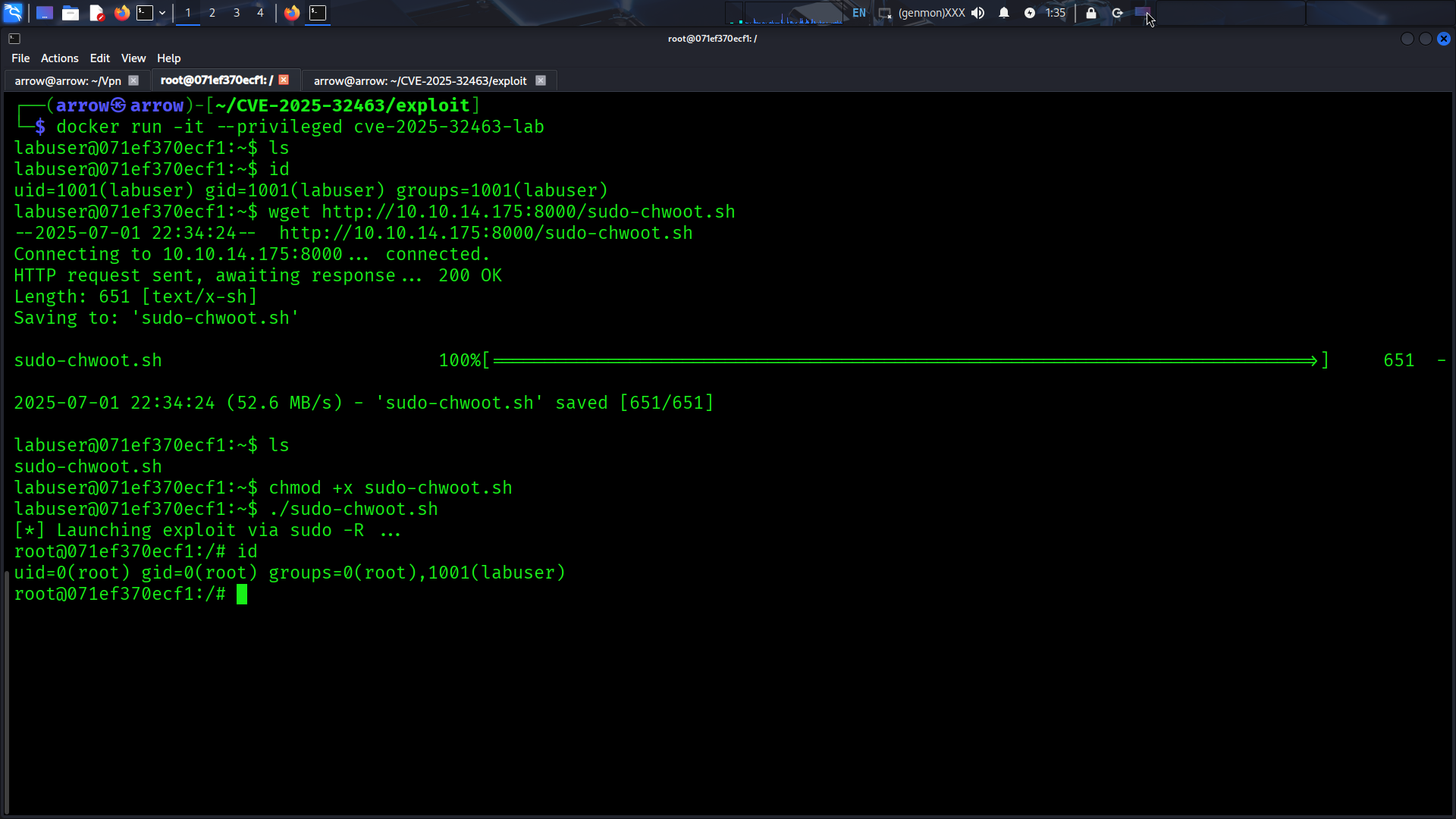Close the CVE-2025-32463/exploit tab
Screen dimensions: 1456x819
[x=541, y=80]
